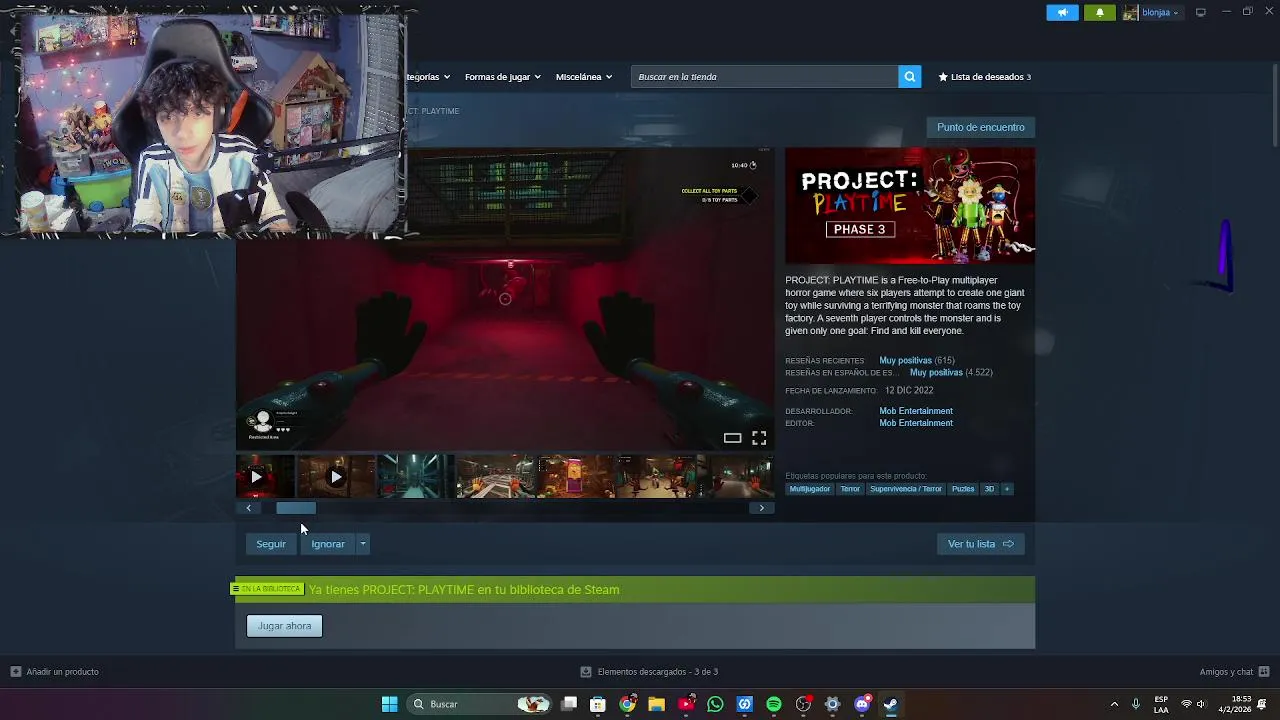This screenshot has width=1280, height=720.
Task: Open network and volume quick settings
Action: (x=1193, y=704)
